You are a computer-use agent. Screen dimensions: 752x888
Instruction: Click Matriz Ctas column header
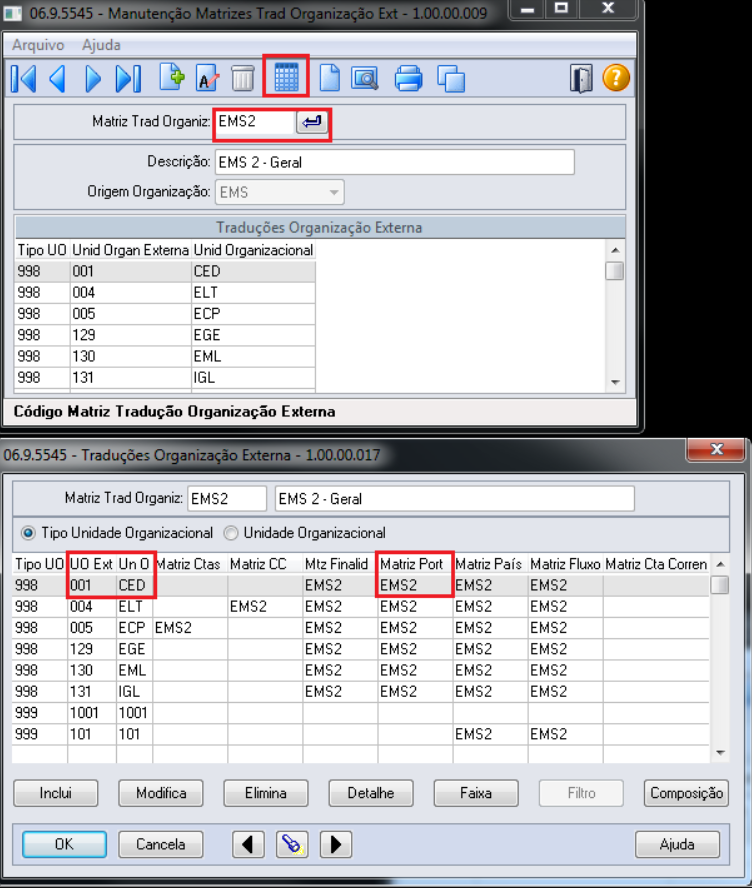(x=190, y=564)
